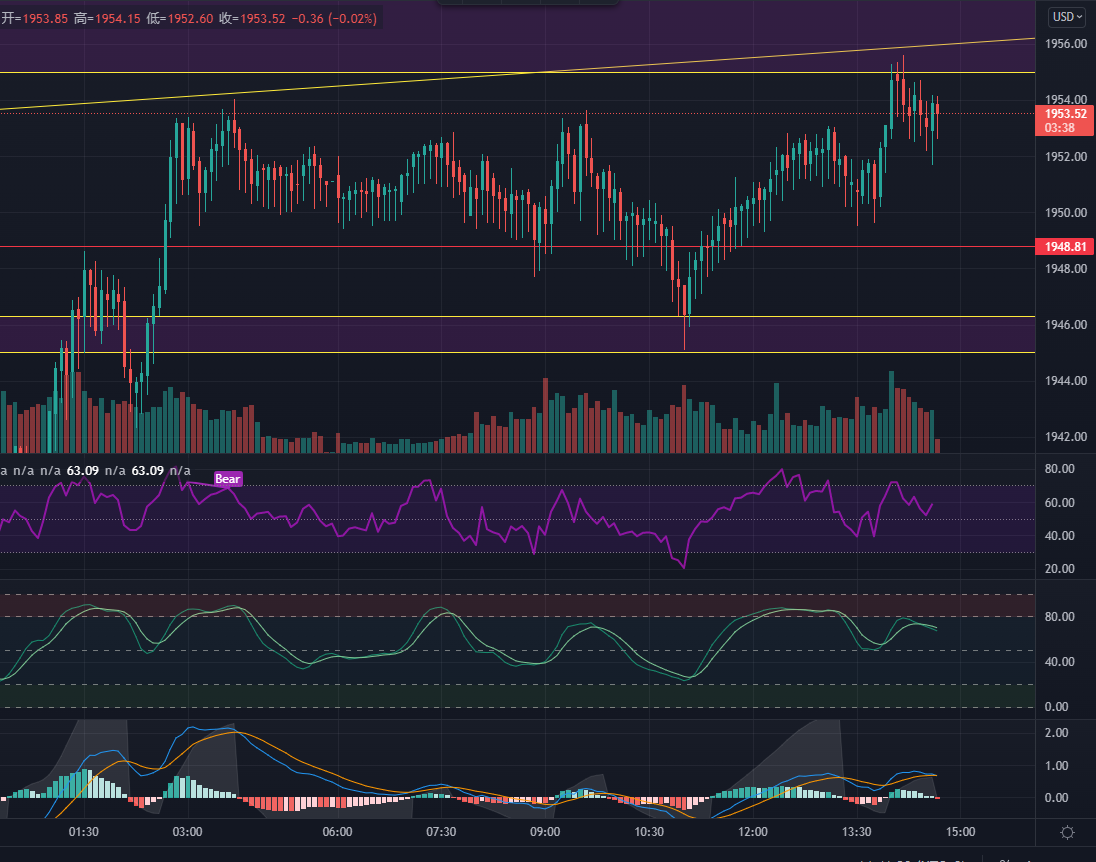The height and width of the screenshot is (862, 1096).
Task: Click the first 63.09 RSI legend value
Action: pos(82,470)
